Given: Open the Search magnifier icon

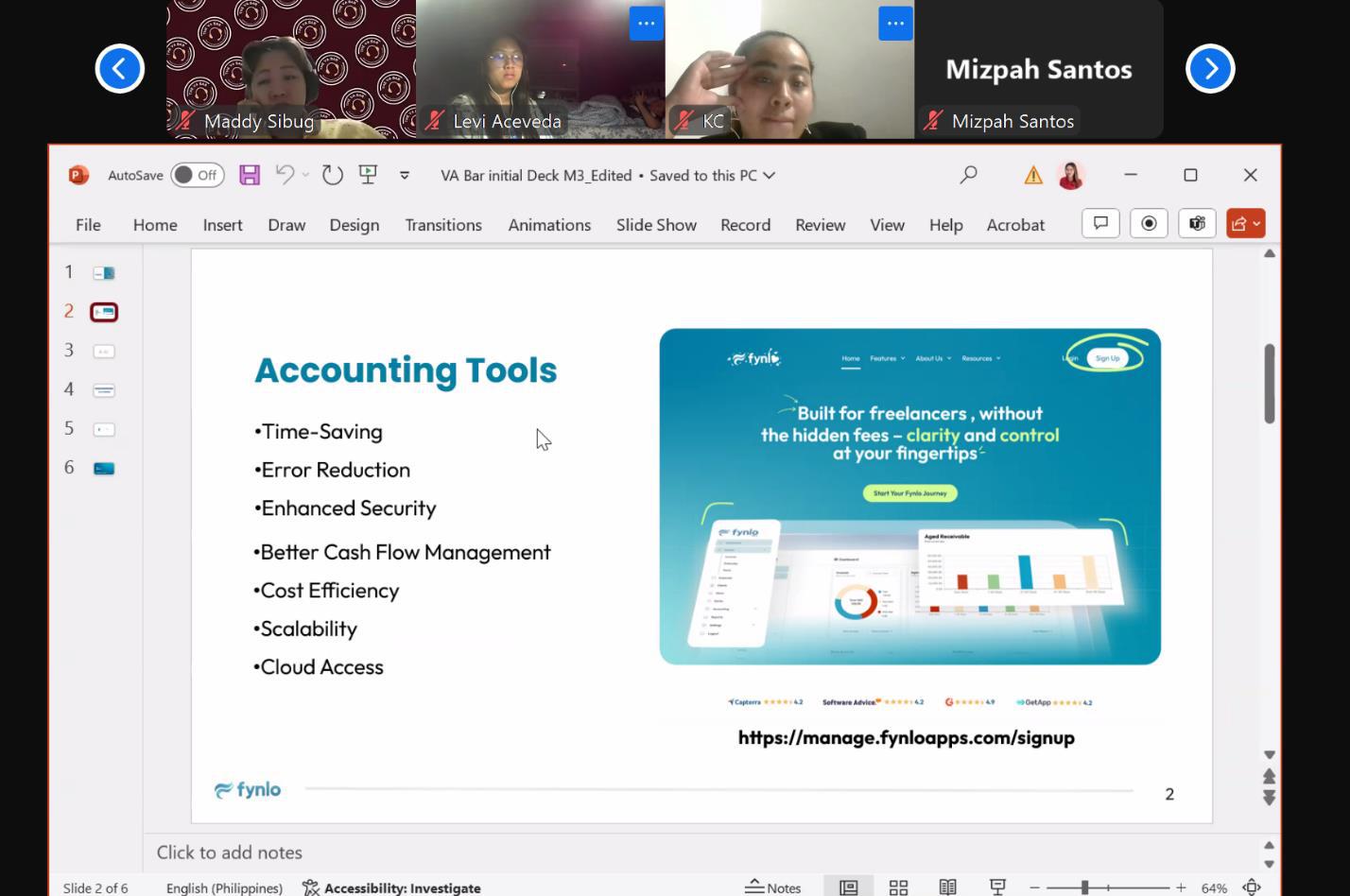Looking at the screenshot, I should 968,175.
